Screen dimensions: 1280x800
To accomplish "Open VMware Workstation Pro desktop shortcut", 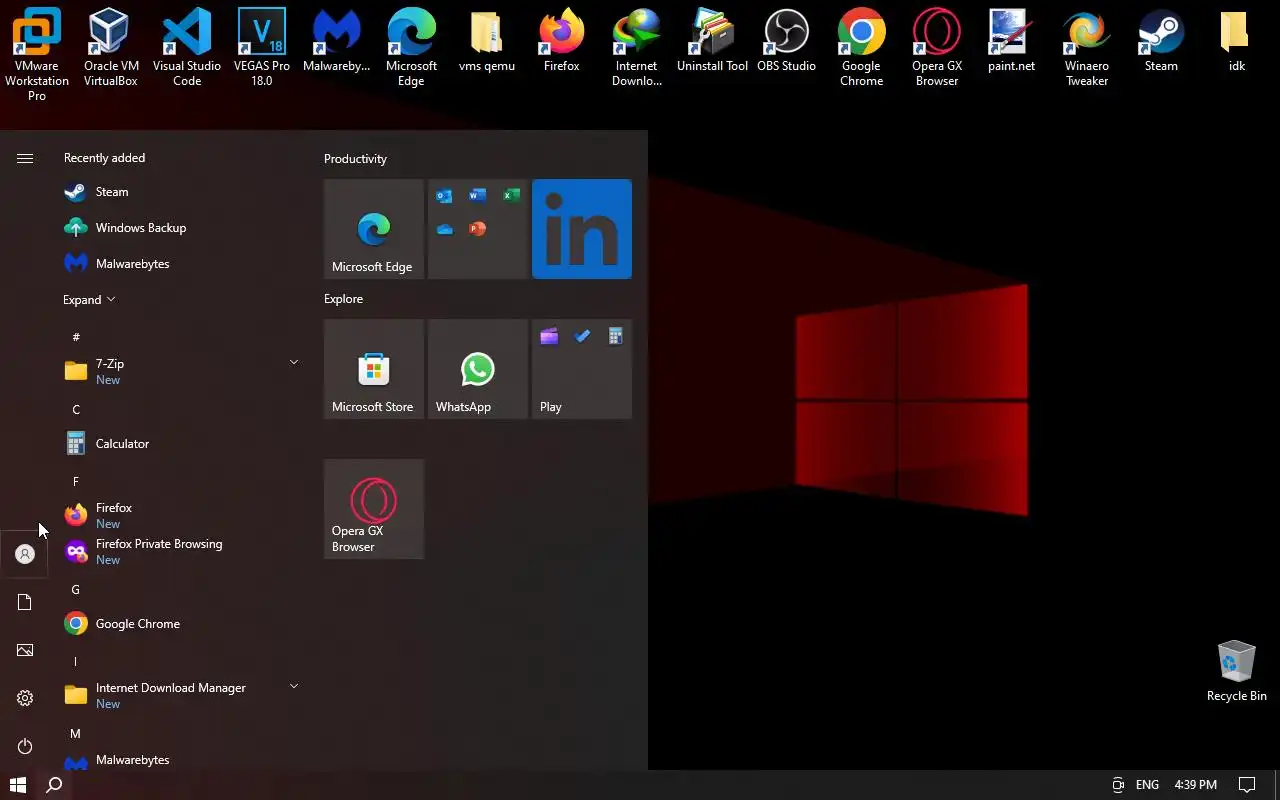I will (37, 54).
